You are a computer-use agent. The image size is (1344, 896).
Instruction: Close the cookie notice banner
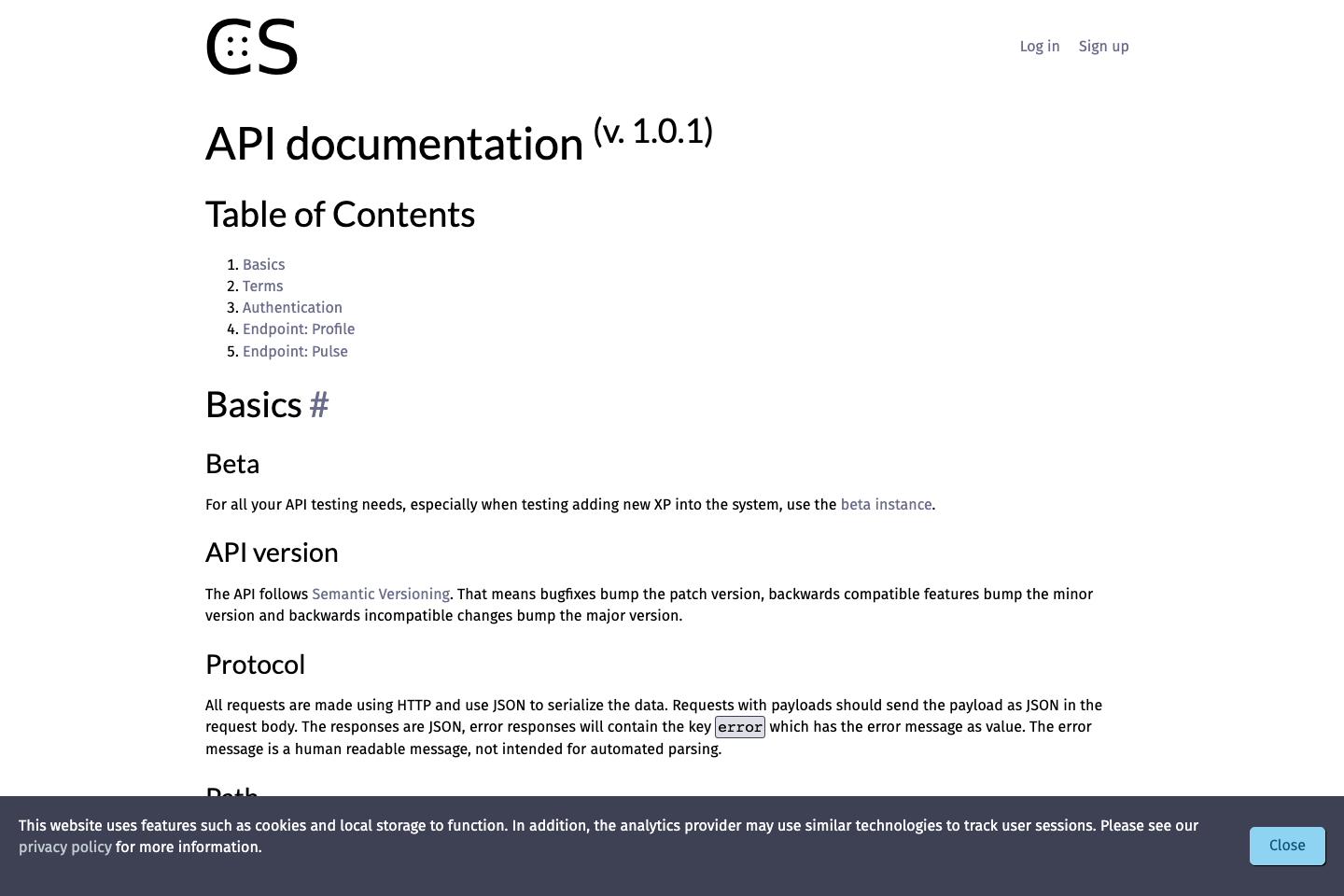[1287, 846]
